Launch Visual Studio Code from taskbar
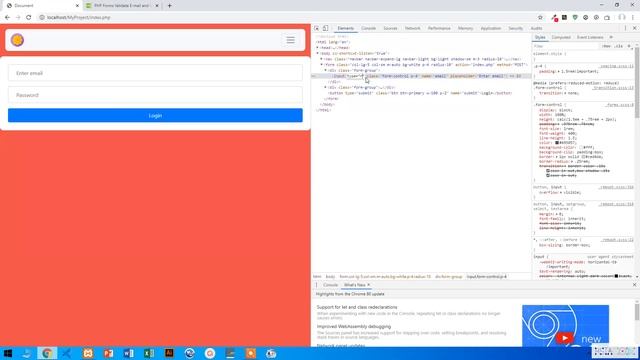The image size is (640, 360). [67, 353]
